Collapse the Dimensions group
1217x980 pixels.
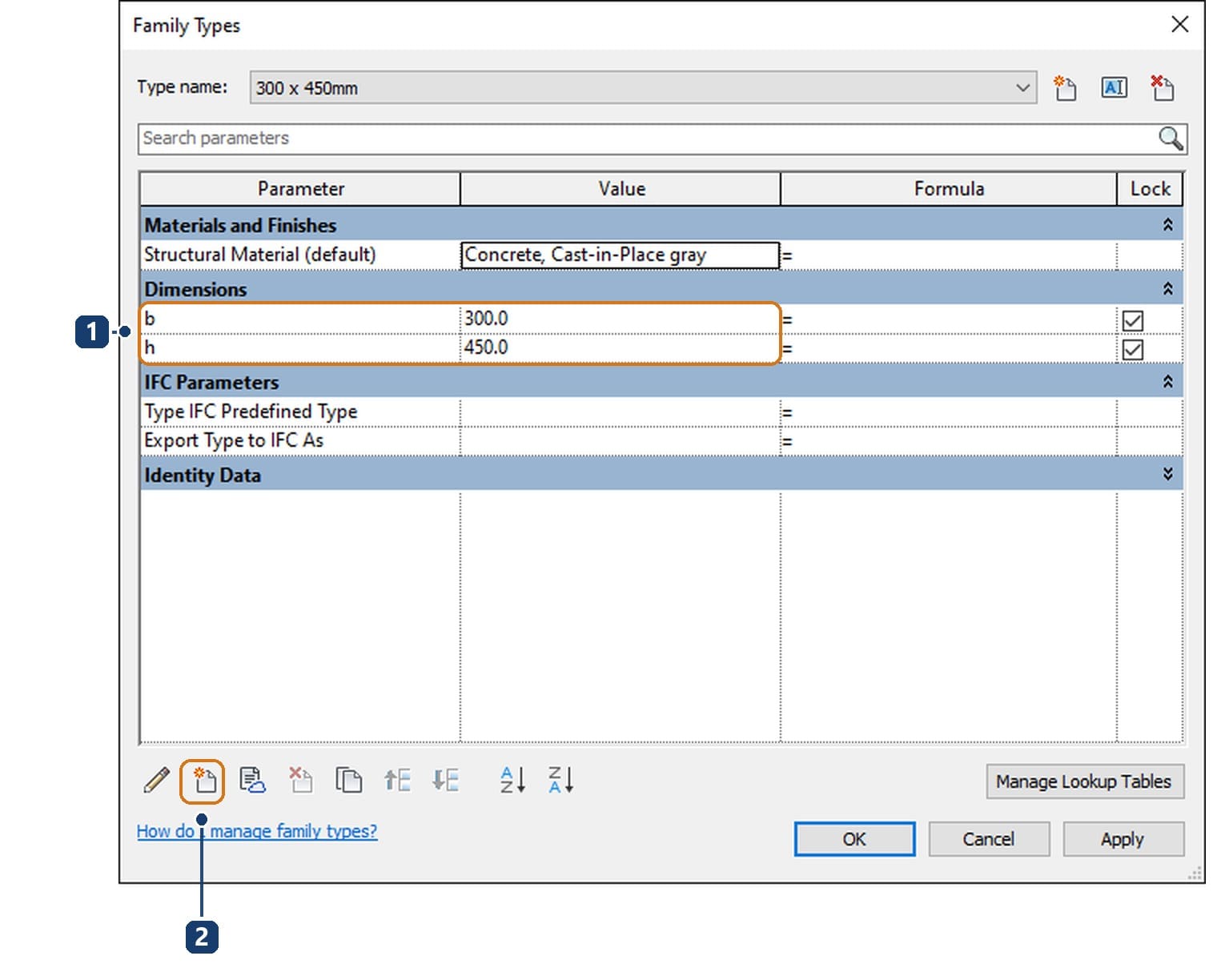pyautogui.click(x=1167, y=289)
